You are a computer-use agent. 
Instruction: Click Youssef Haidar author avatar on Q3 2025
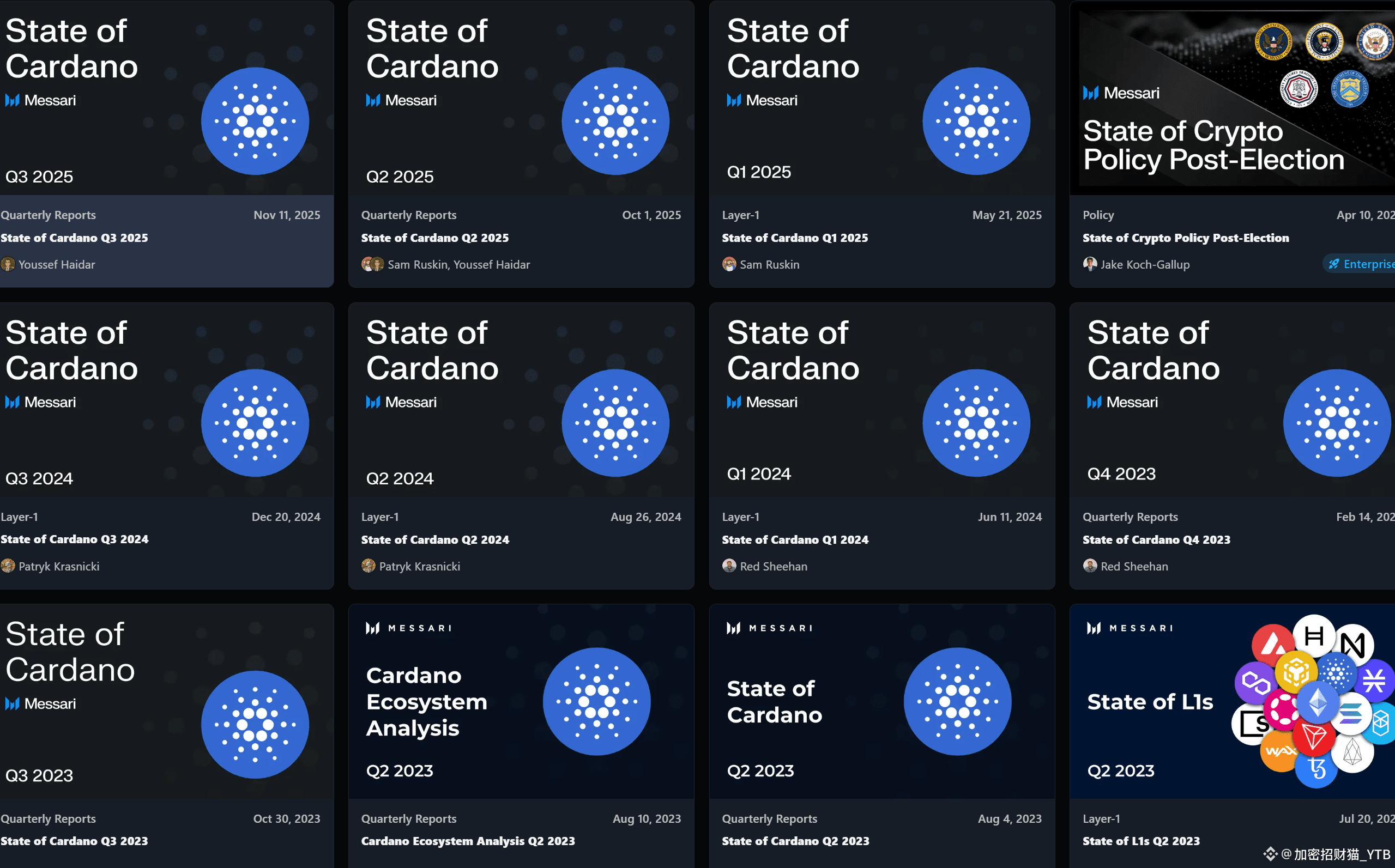(8, 265)
